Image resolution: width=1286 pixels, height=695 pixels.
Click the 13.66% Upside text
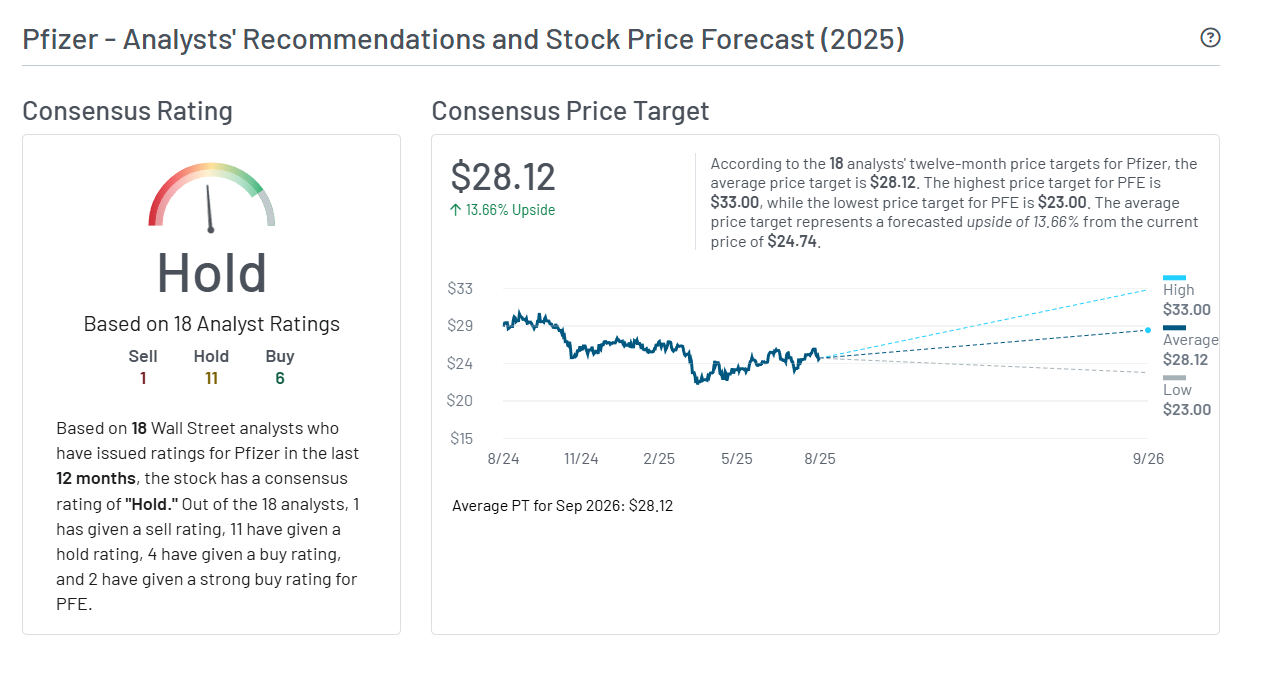tap(510, 210)
